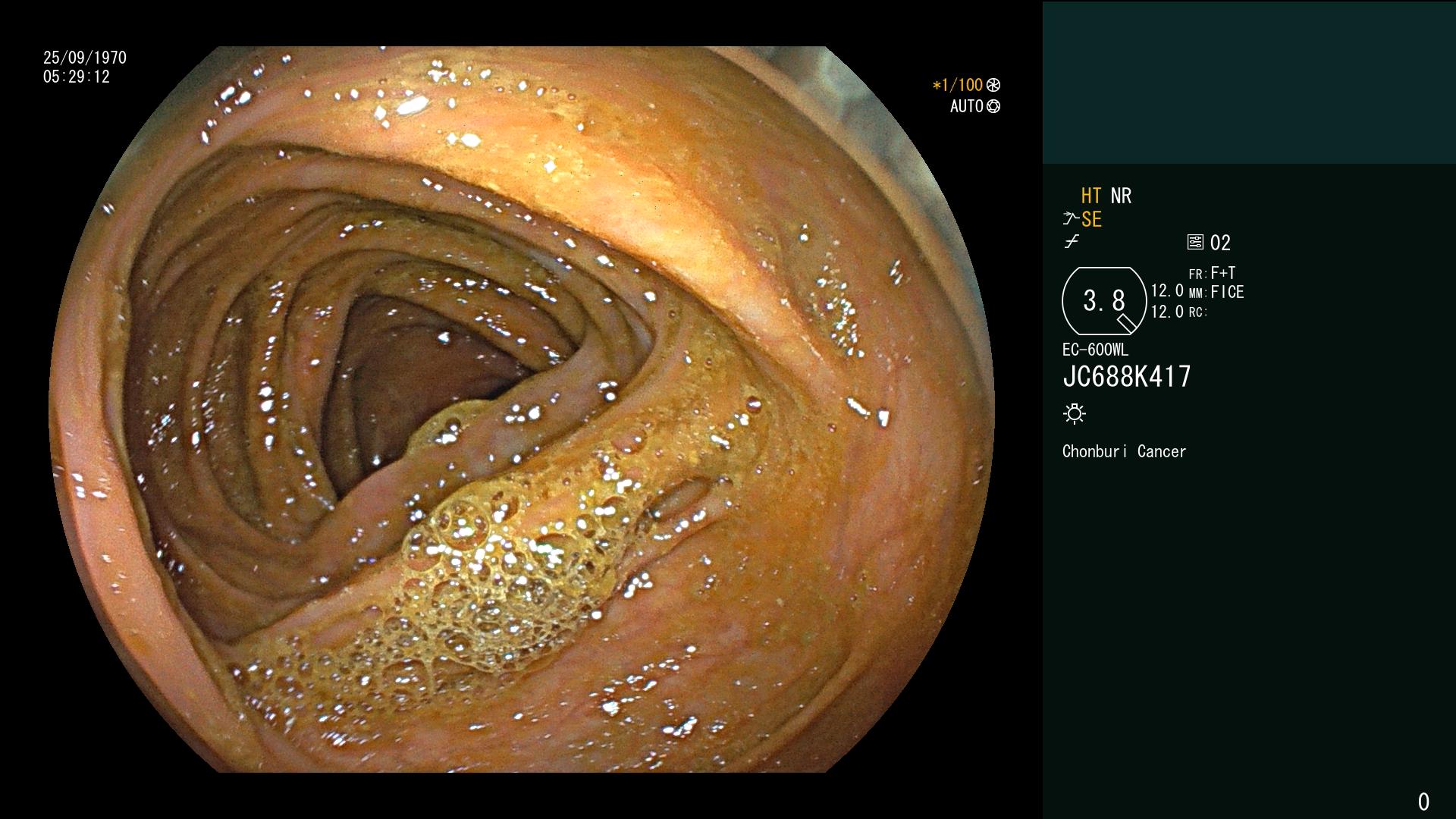Screen dimensions: 1456x819
Task: Click the upper 12.0 value
Action: [1167, 291]
